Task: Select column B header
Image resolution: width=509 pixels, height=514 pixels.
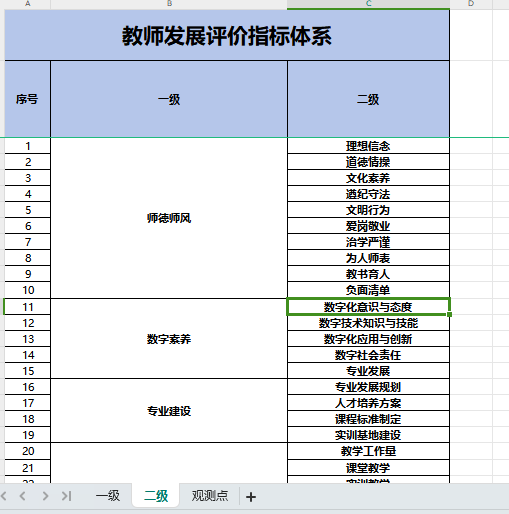Action: (x=169, y=4)
